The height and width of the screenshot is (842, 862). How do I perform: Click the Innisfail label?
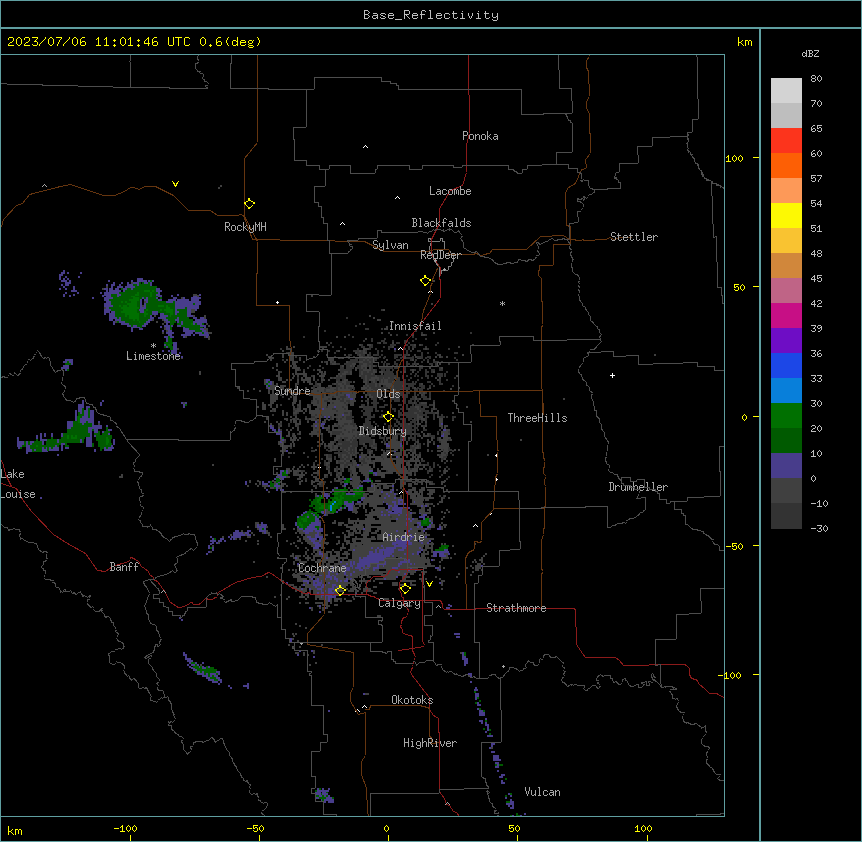(415, 326)
